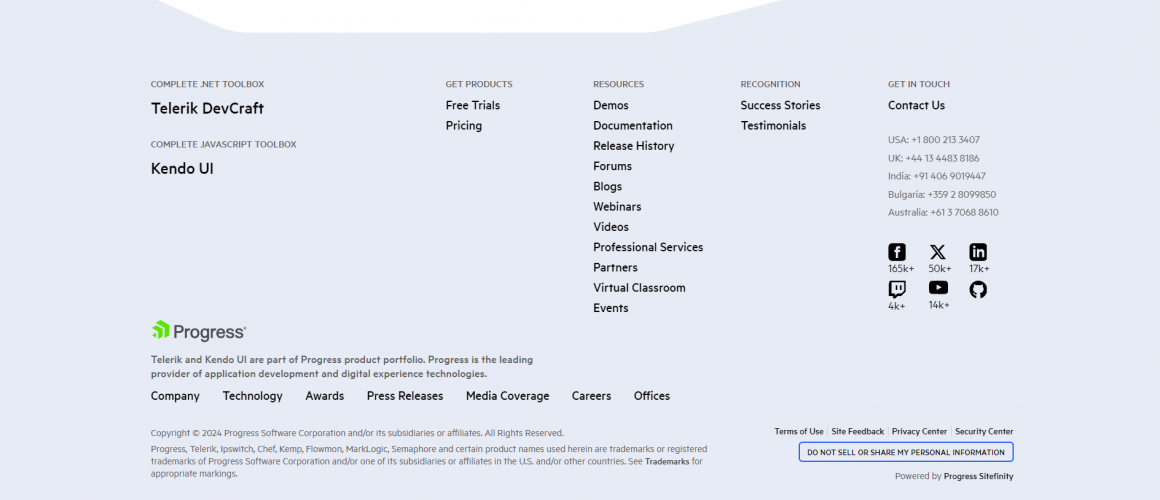
Task: Click the Progress logo
Action: pos(198,331)
